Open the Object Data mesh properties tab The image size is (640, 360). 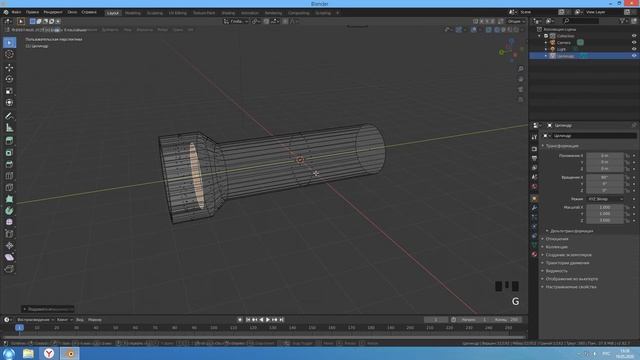[x=534, y=245]
